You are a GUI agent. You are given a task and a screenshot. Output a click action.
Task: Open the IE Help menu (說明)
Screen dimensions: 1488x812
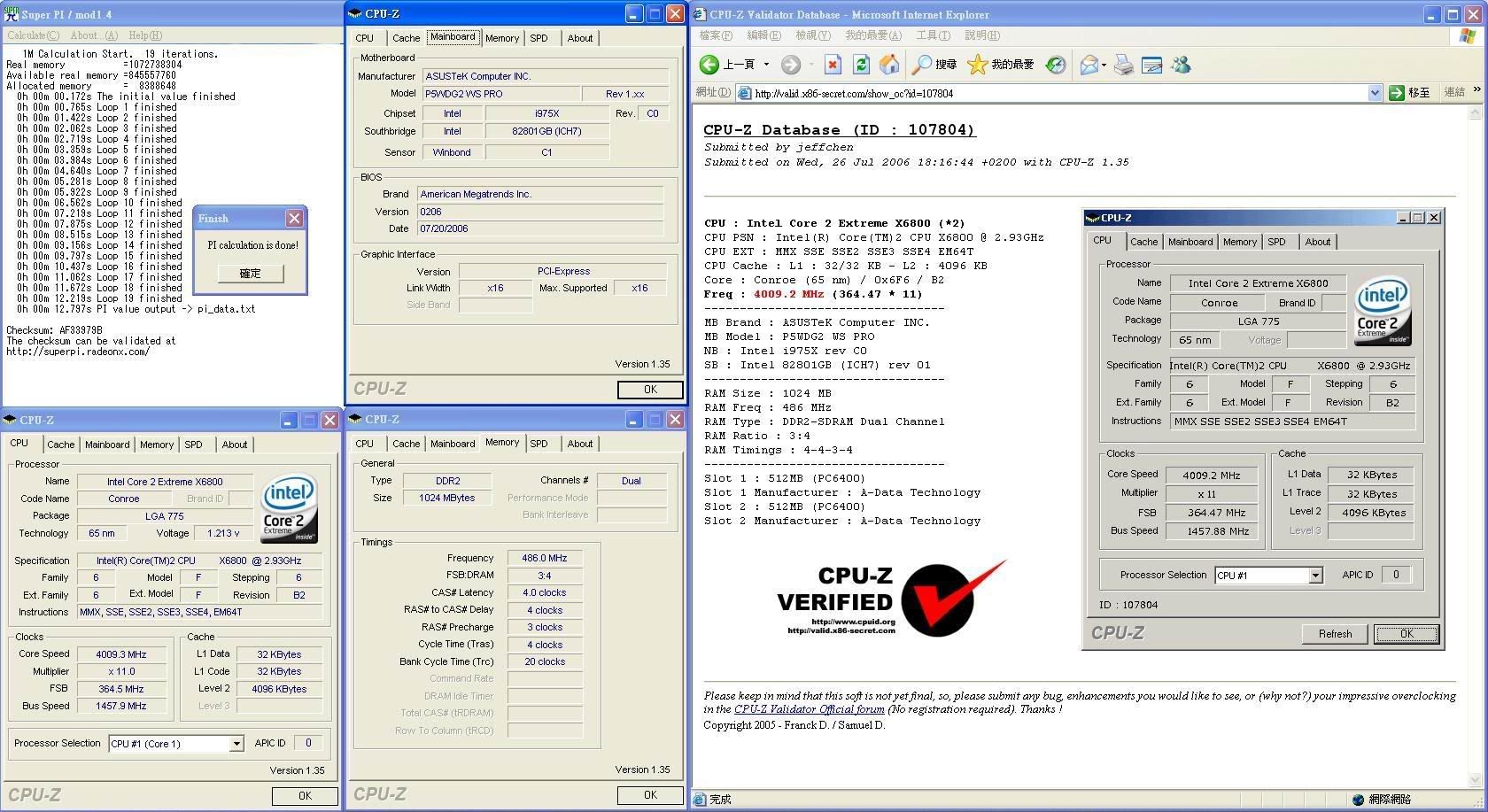[x=982, y=35]
